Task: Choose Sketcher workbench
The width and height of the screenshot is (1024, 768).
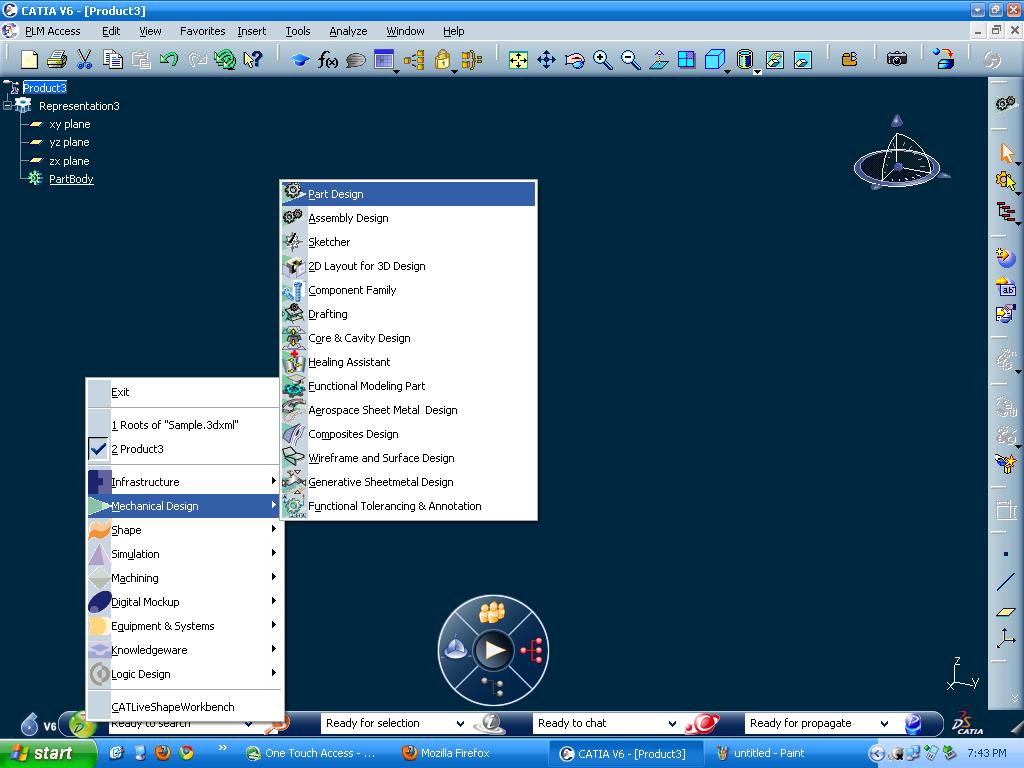Action: pos(409,242)
